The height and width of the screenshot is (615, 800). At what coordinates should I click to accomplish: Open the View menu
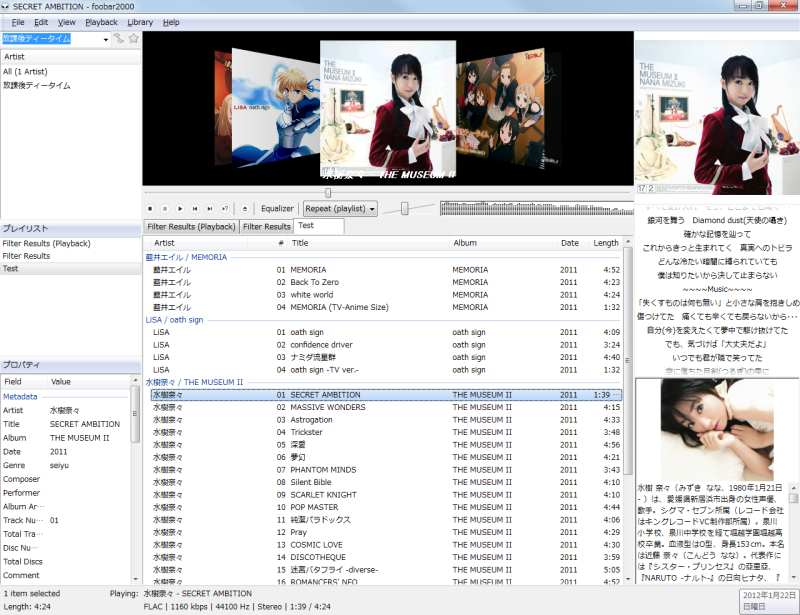pyautogui.click(x=66, y=22)
